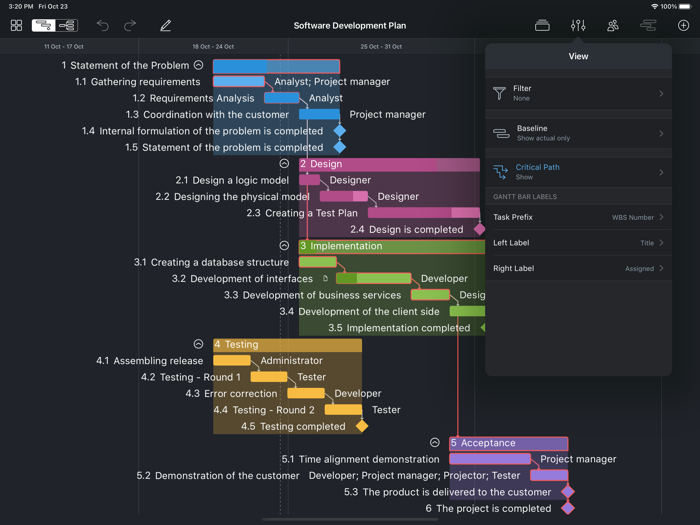
Task: Toggle Critical Path display
Action: tap(578, 172)
